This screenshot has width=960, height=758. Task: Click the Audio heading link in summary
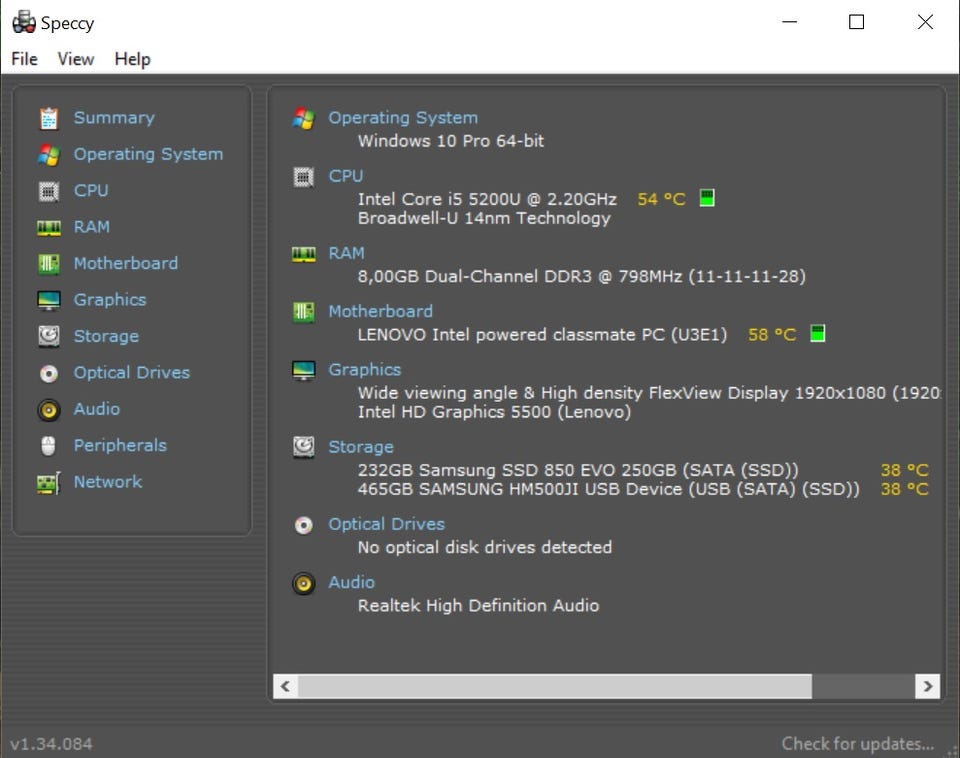(351, 582)
